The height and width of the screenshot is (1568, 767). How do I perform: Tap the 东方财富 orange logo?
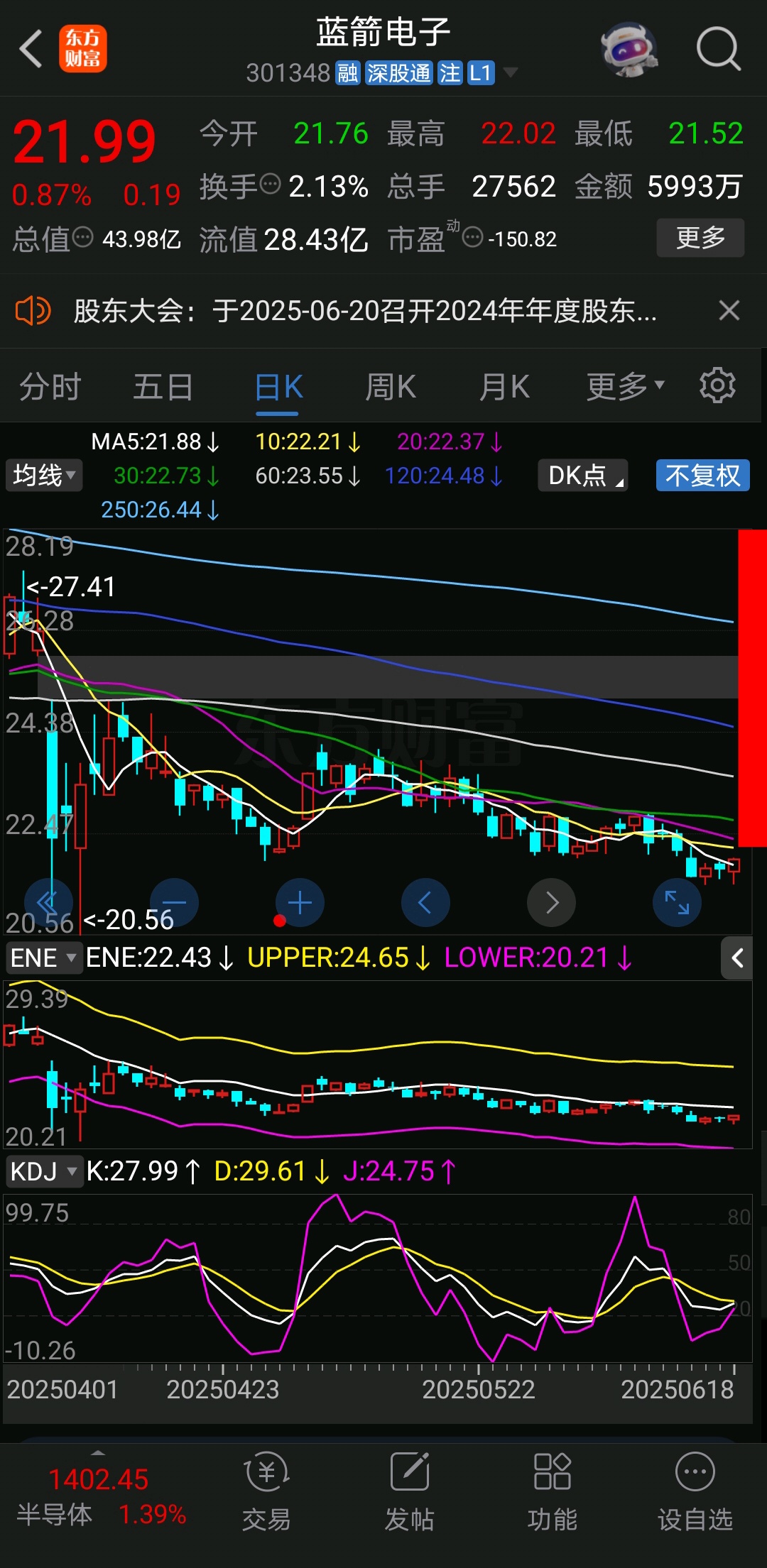(83, 48)
